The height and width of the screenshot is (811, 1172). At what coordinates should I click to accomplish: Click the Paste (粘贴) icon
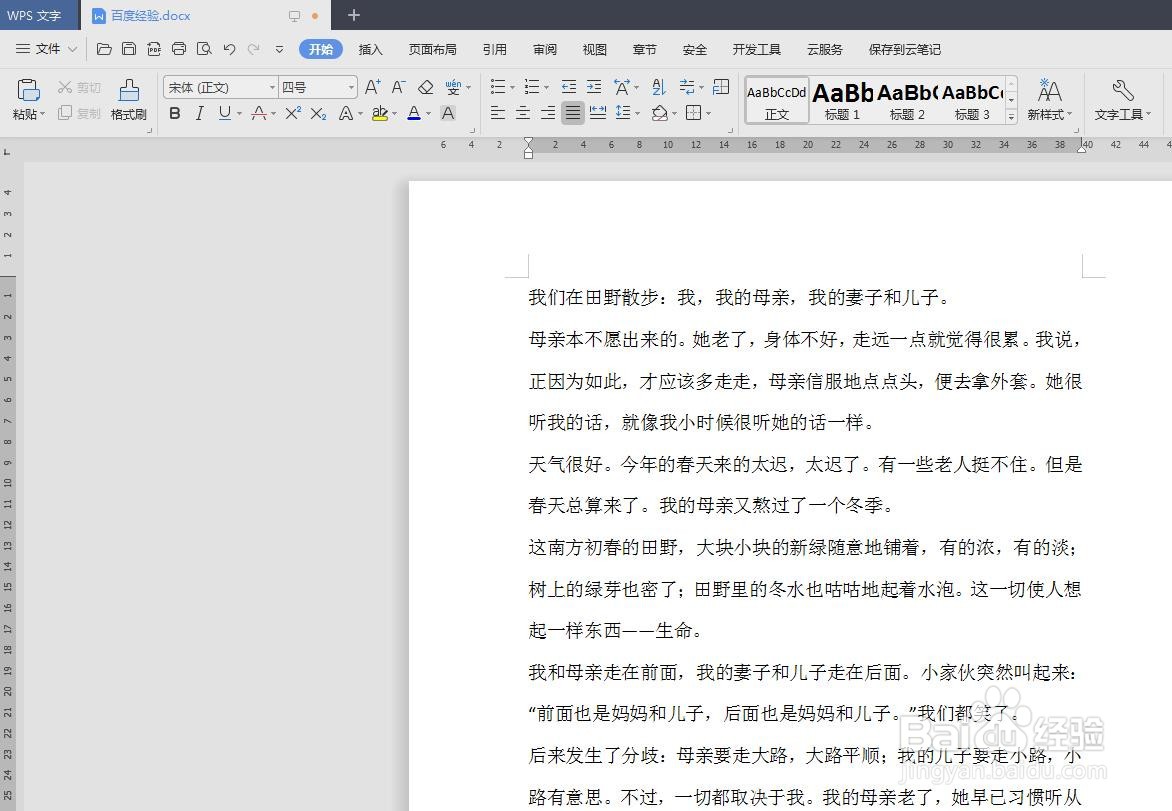(28, 90)
